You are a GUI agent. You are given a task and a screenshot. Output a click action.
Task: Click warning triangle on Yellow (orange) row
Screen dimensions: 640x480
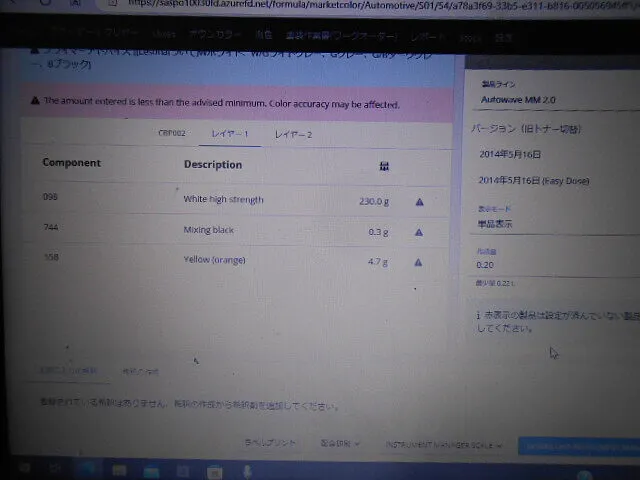(x=419, y=262)
